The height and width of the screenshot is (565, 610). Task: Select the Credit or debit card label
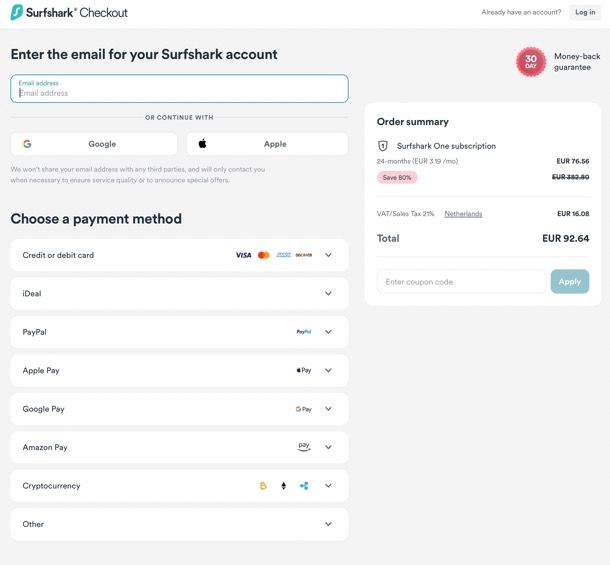coord(58,255)
